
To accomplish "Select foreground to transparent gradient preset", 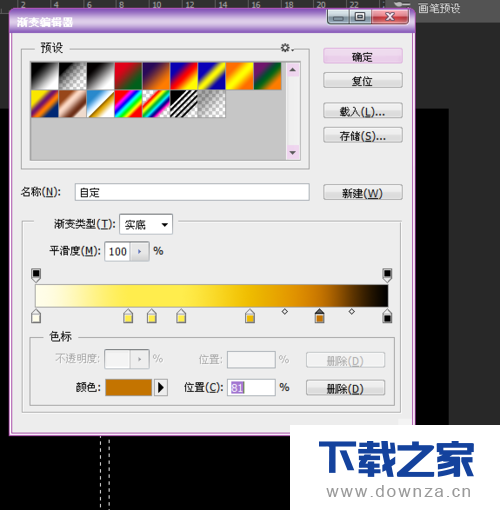I will point(73,76).
